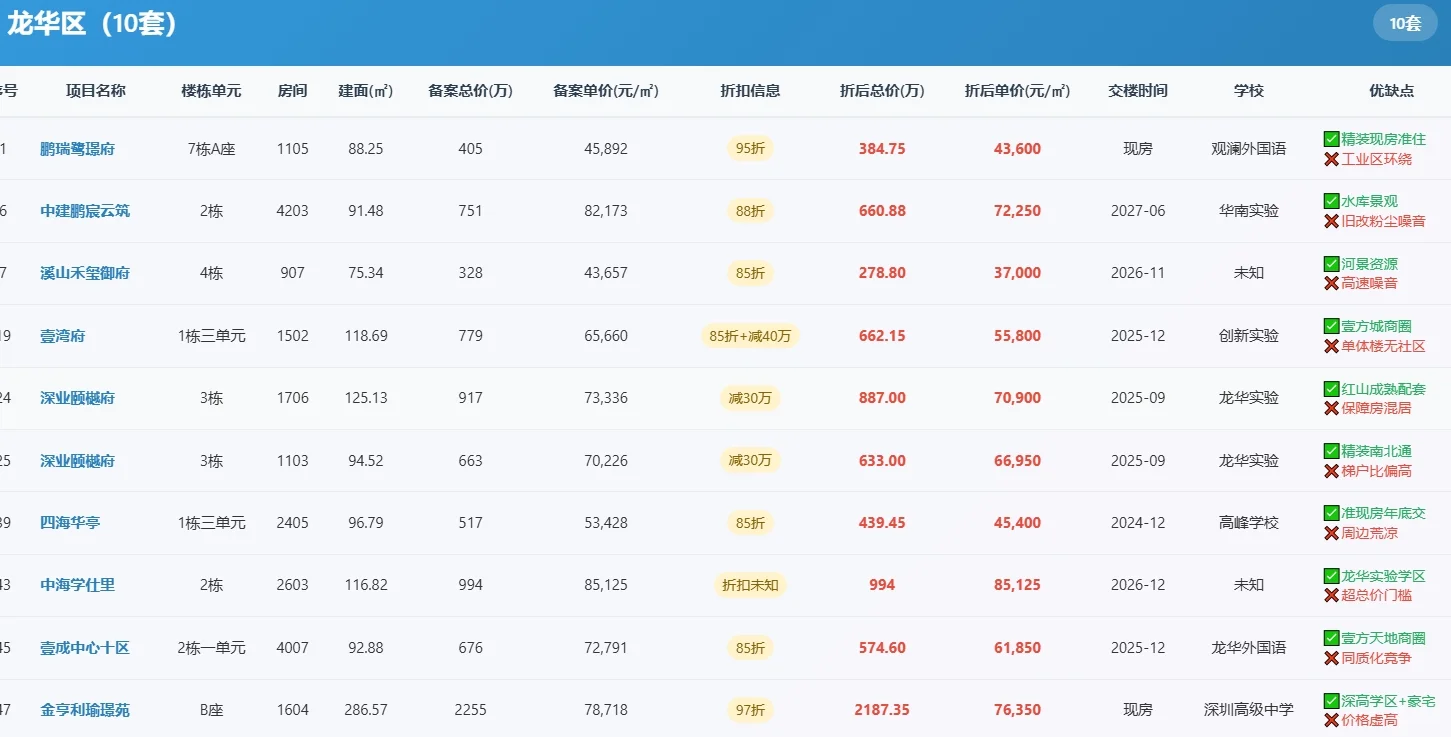This screenshot has width=1451, height=737.
Task: Click the green check beside 壹方天地商圈
Action: tap(1331, 638)
